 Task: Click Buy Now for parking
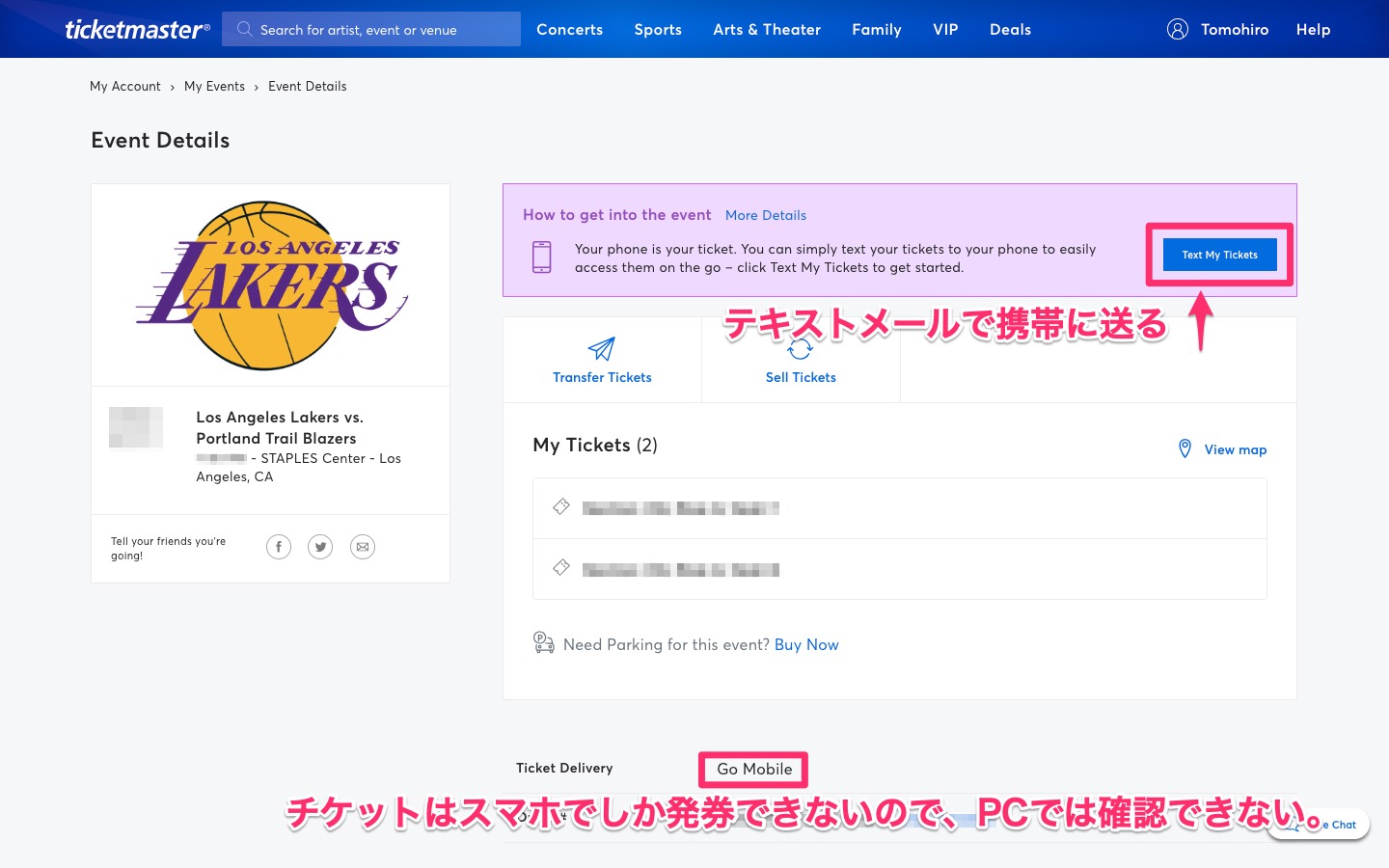806,644
